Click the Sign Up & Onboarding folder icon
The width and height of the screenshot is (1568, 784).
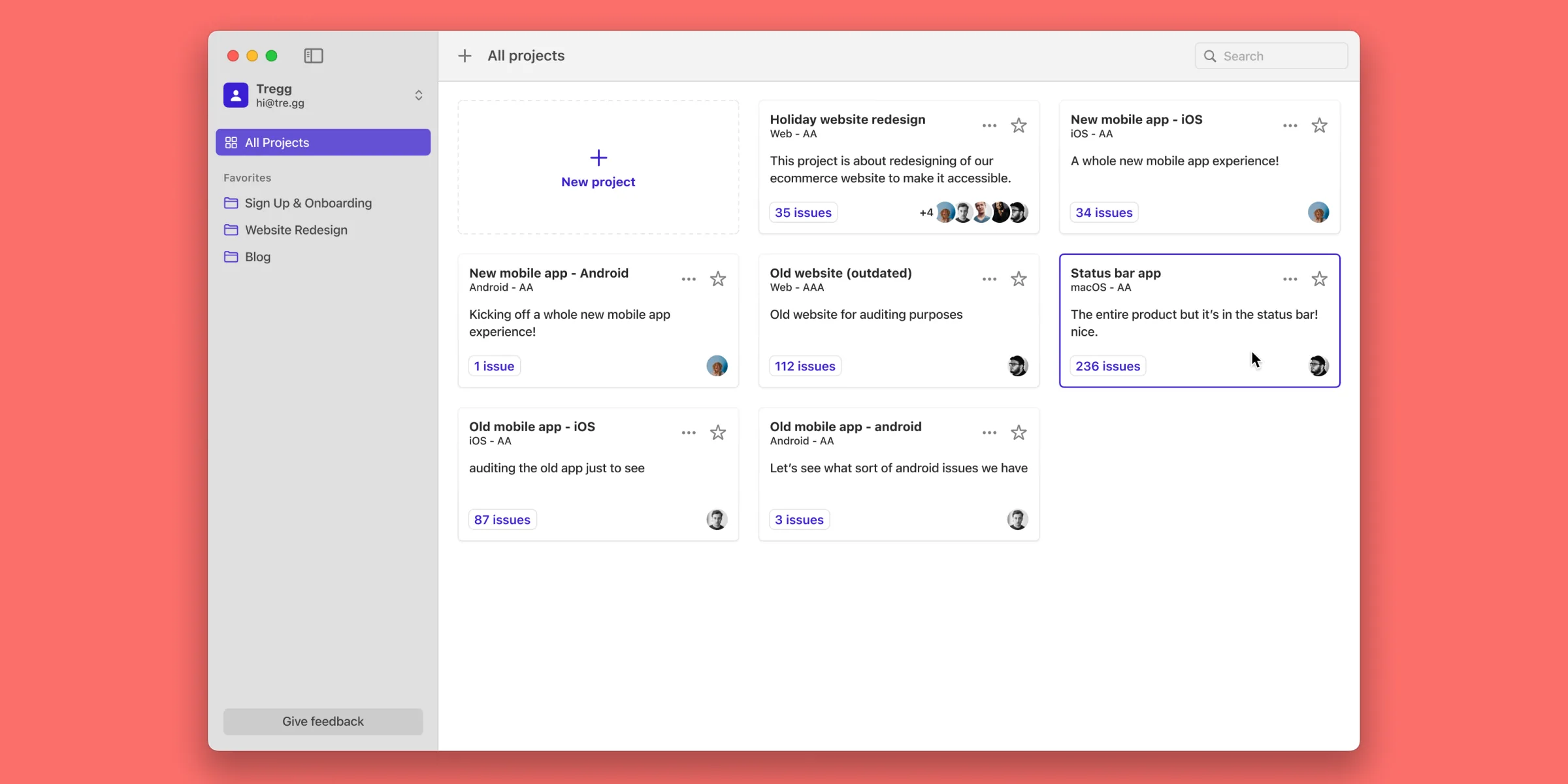point(231,203)
